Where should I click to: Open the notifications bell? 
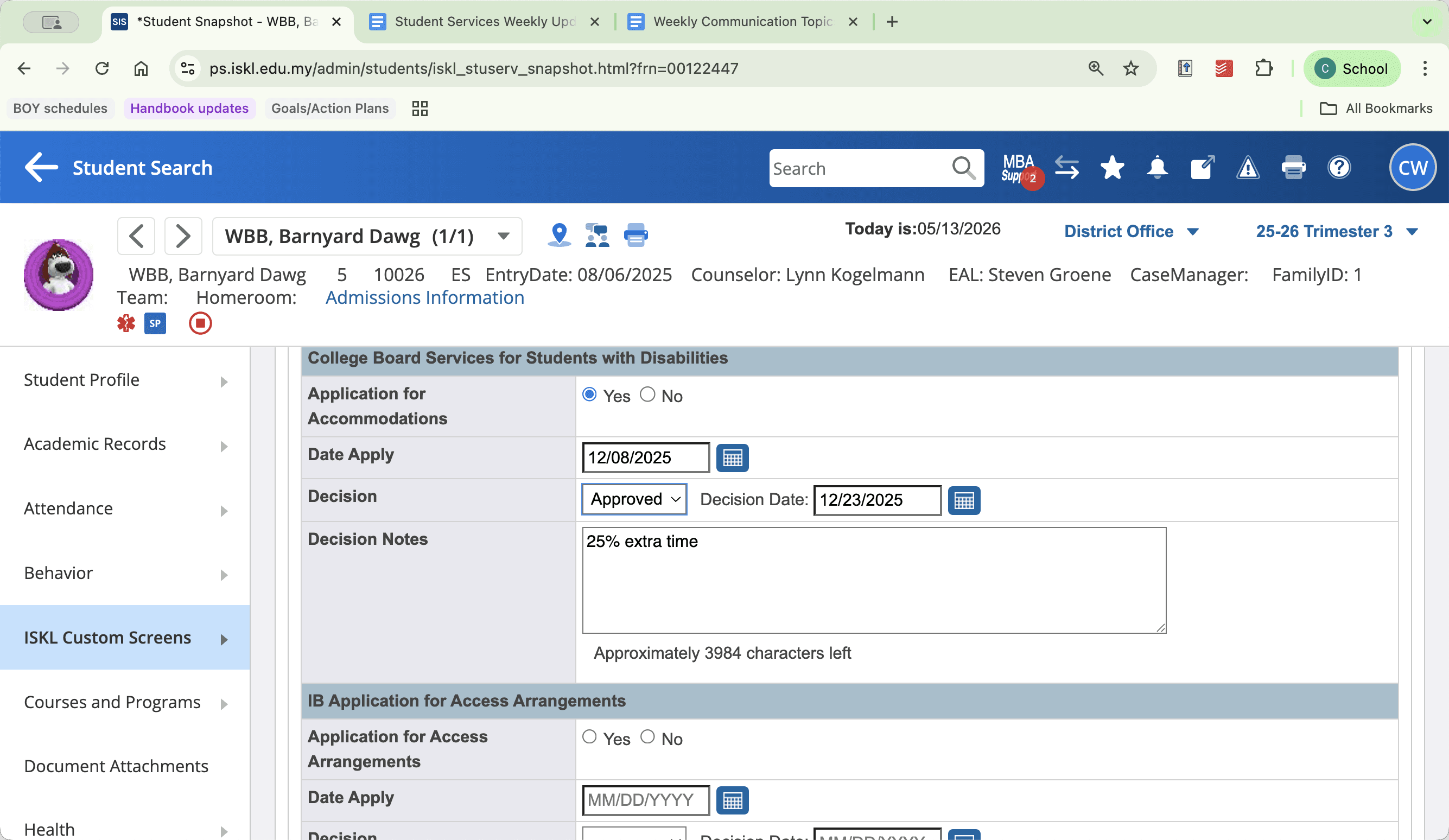(1157, 168)
